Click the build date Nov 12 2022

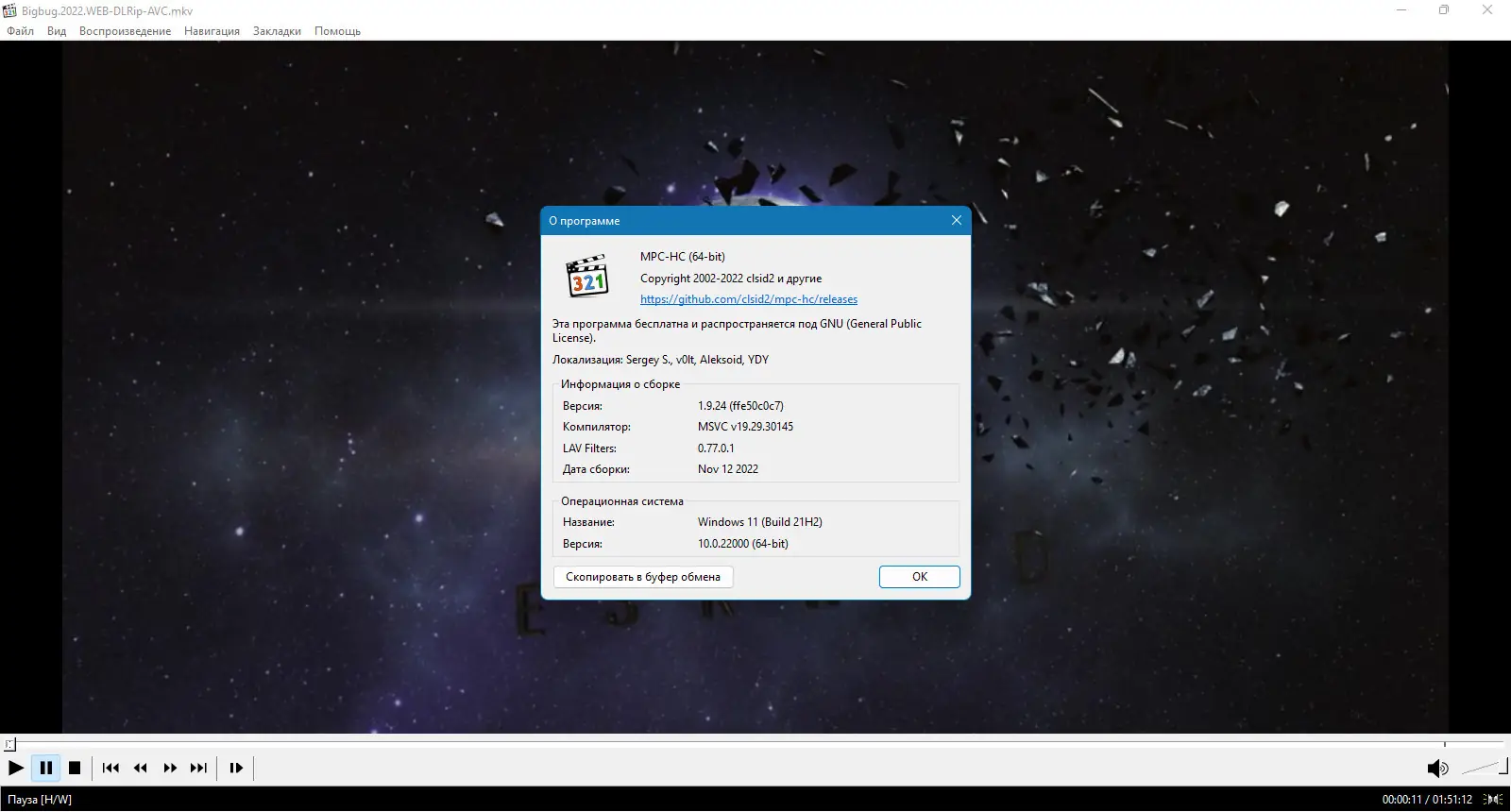click(x=728, y=469)
